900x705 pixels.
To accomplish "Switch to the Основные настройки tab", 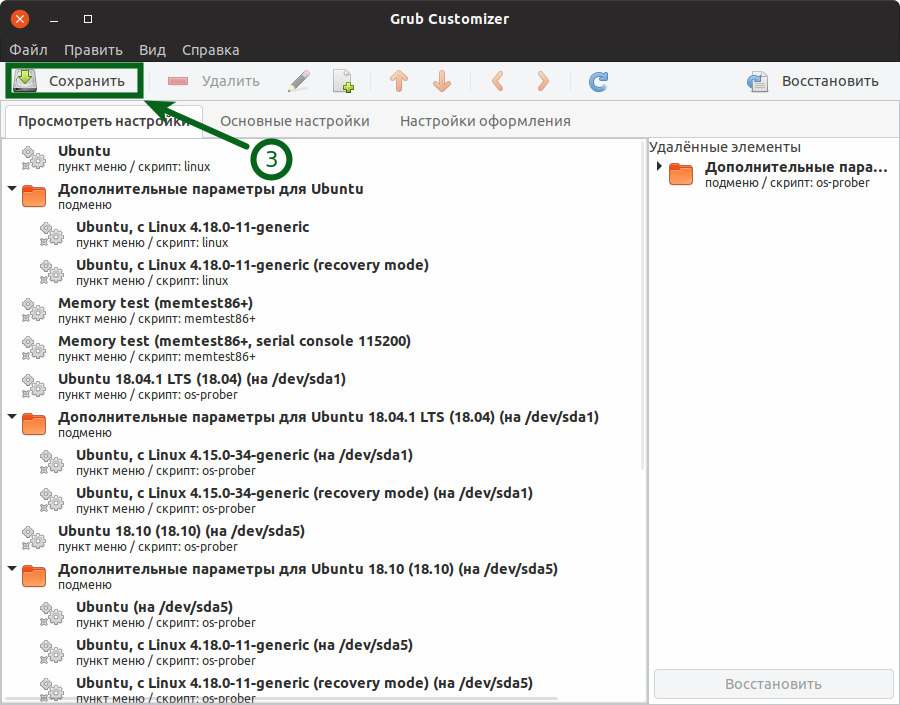I will [x=294, y=121].
